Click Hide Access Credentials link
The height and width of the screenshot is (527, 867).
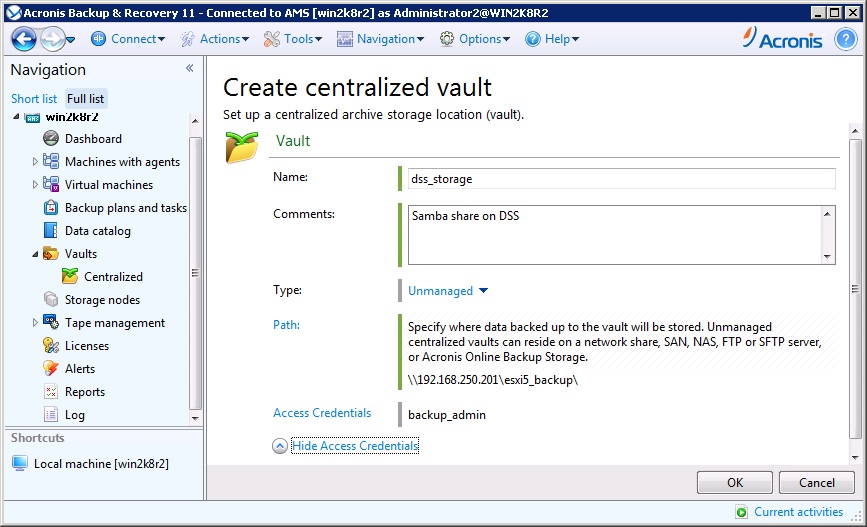click(355, 446)
